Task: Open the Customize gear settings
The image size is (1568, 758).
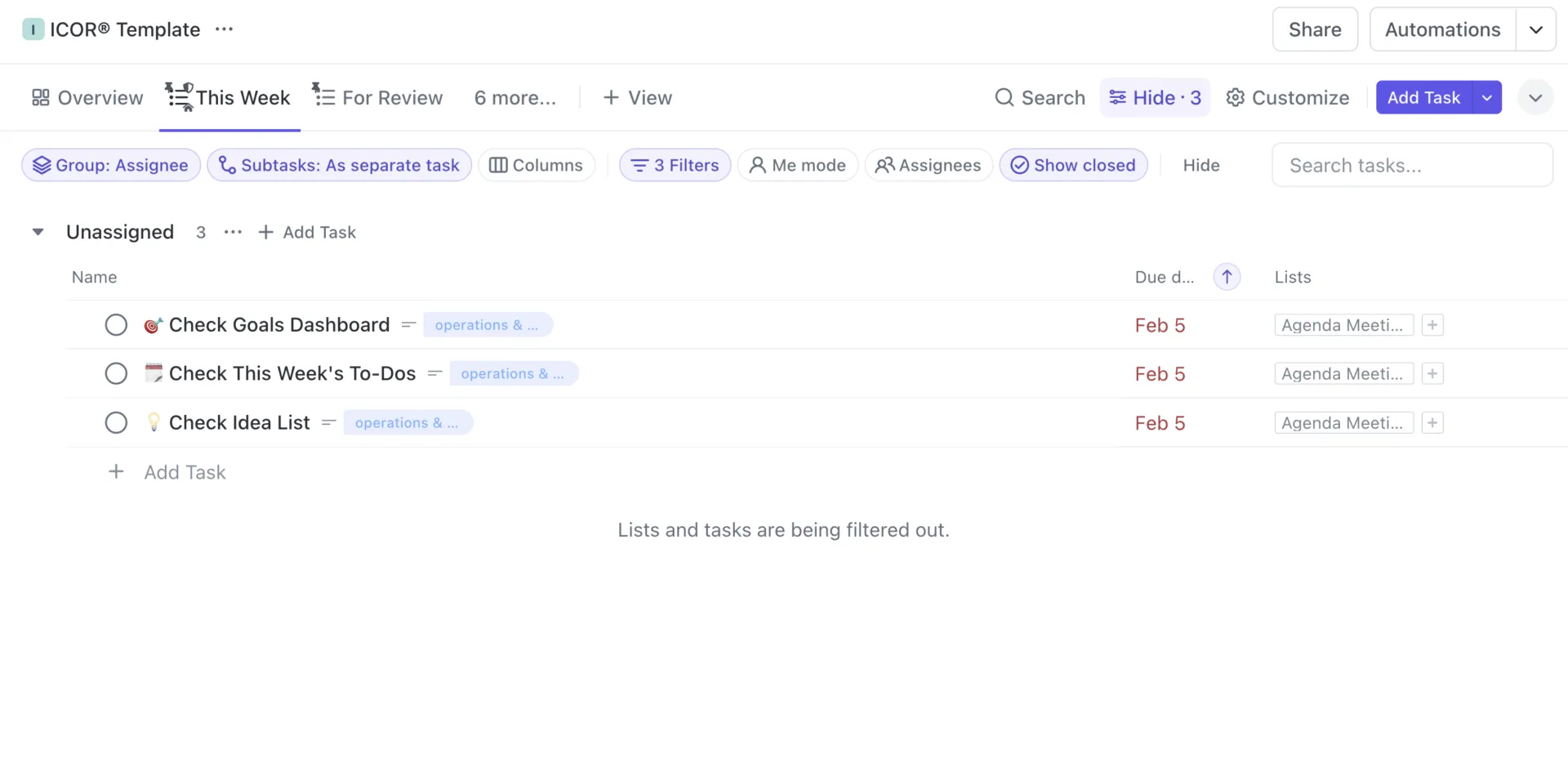Action: (1288, 98)
